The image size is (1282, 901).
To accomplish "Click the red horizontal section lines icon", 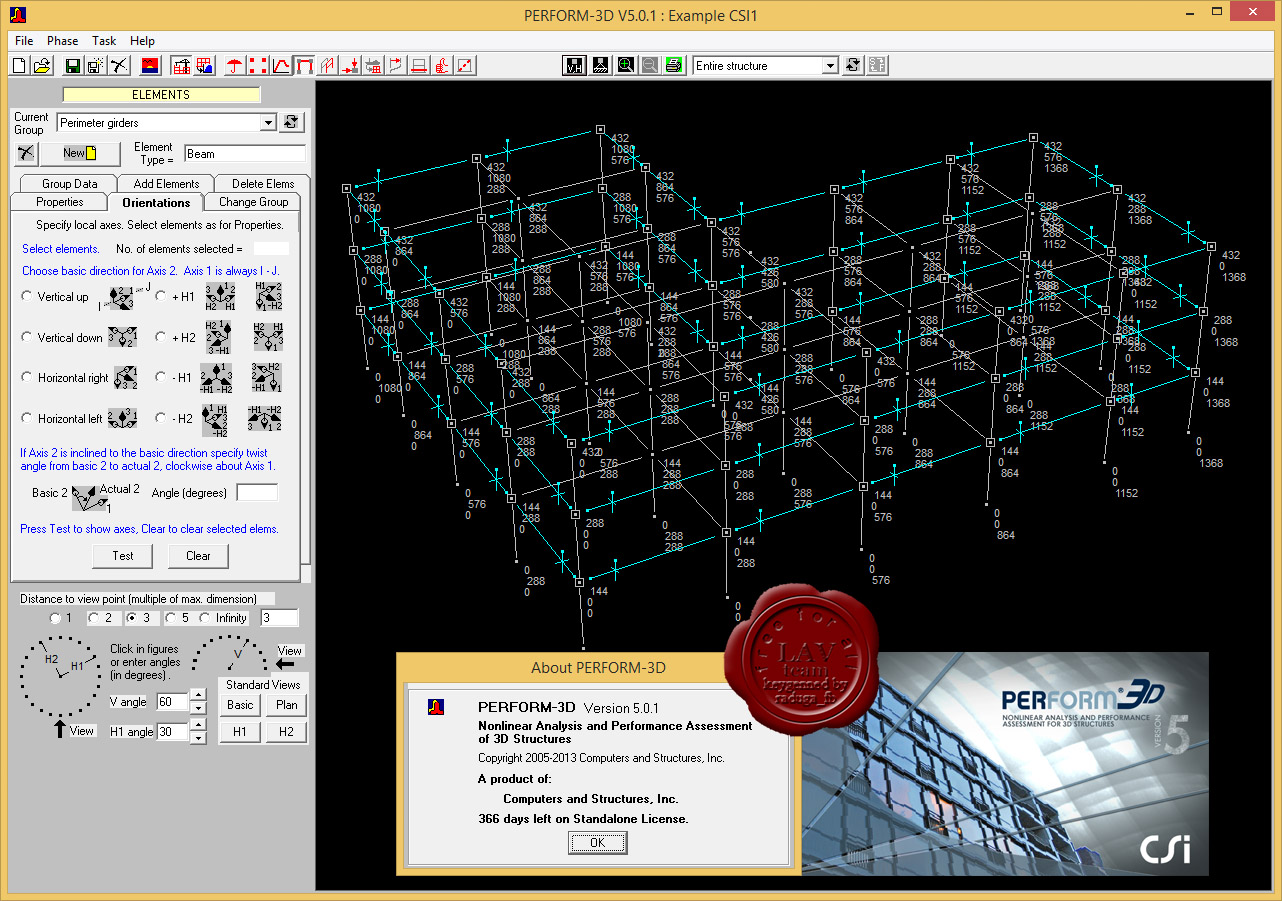I will [419, 66].
